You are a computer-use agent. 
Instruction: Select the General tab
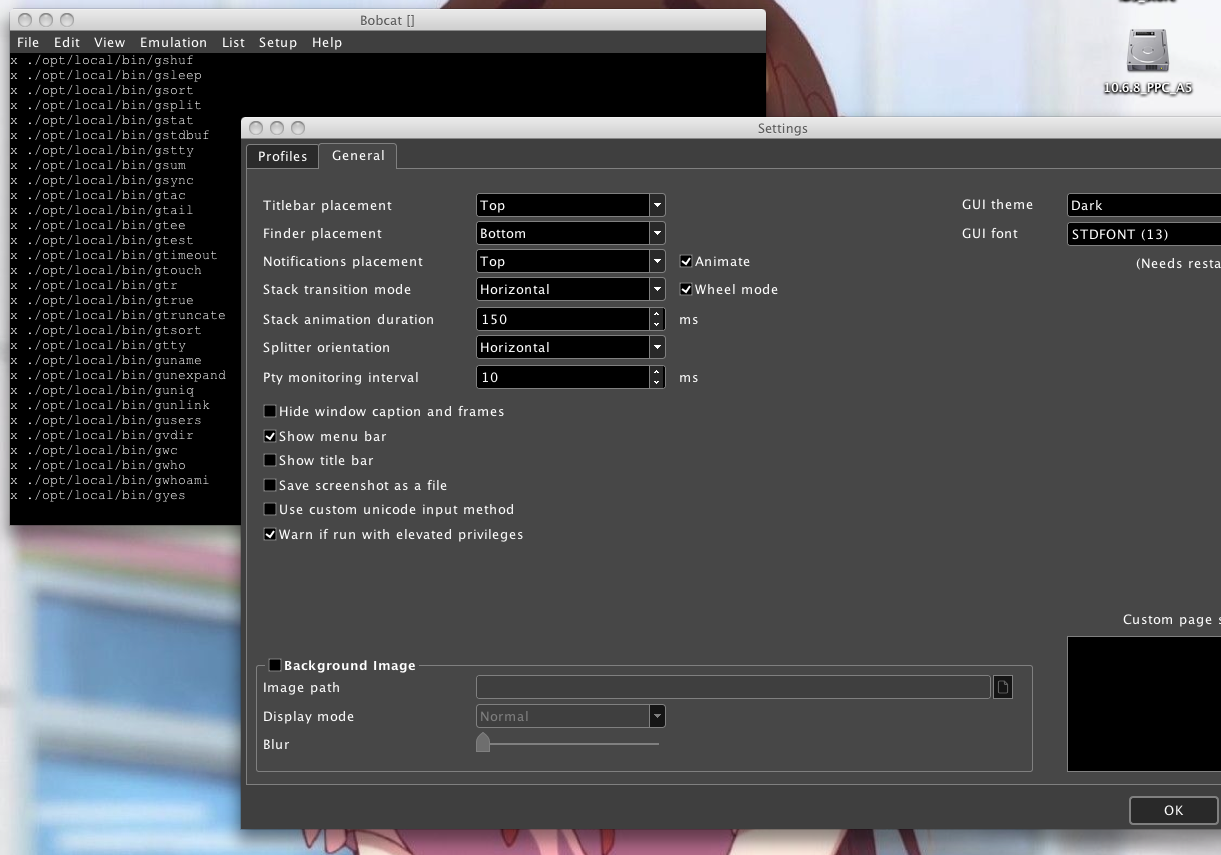click(358, 155)
